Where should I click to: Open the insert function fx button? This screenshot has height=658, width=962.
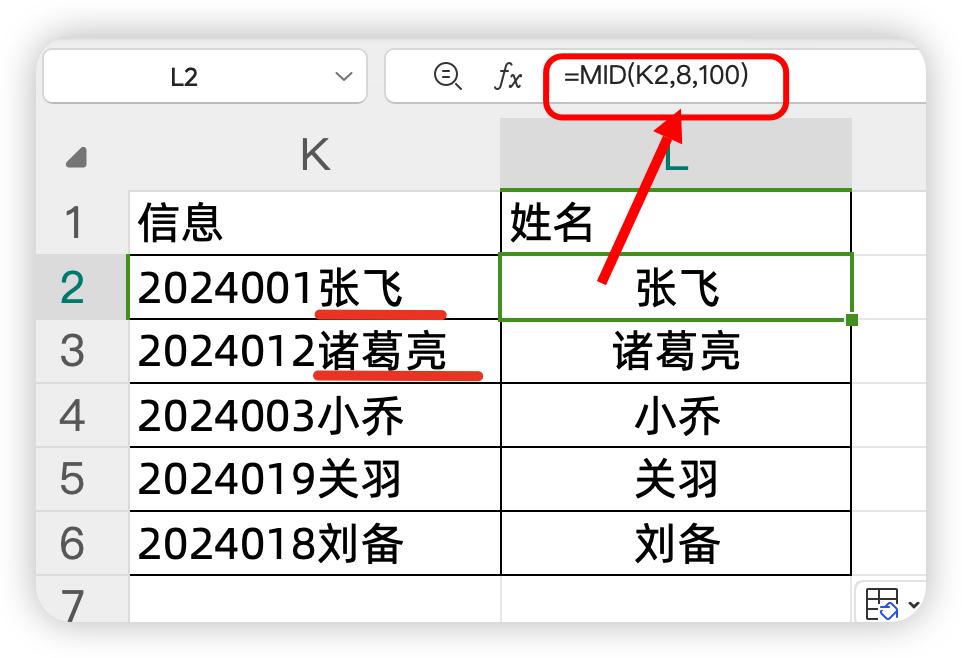pos(508,77)
